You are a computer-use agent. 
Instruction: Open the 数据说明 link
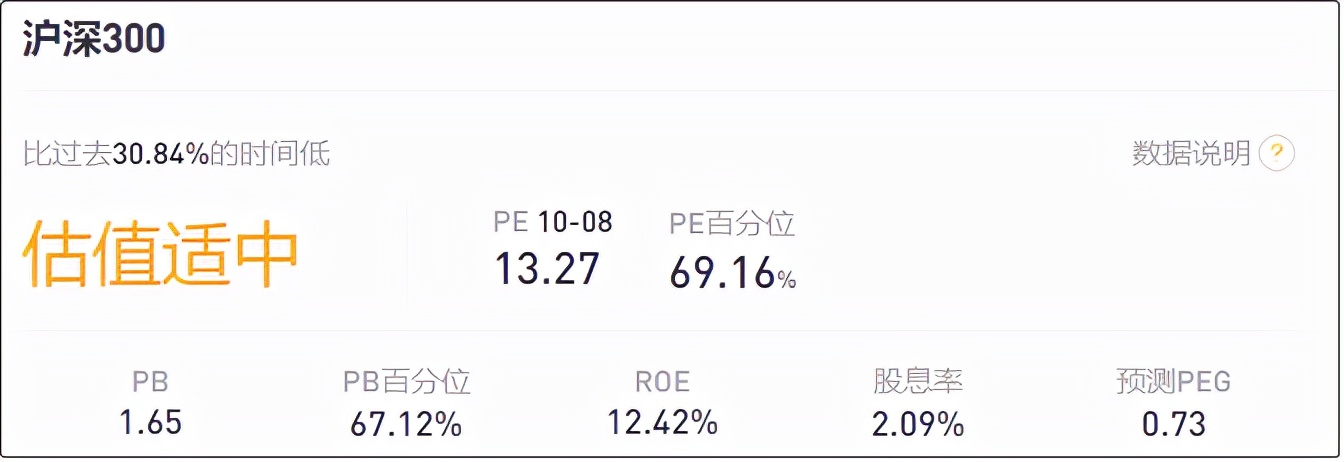tap(1191, 154)
